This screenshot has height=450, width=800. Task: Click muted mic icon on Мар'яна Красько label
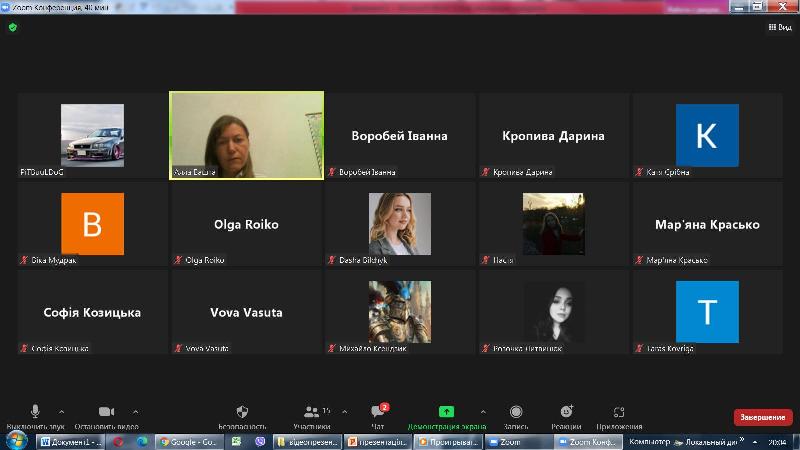pyautogui.click(x=639, y=260)
